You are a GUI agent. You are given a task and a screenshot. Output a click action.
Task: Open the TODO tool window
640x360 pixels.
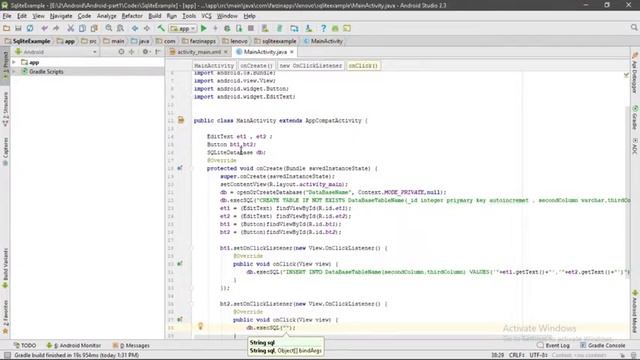click(x=25, y=345)
